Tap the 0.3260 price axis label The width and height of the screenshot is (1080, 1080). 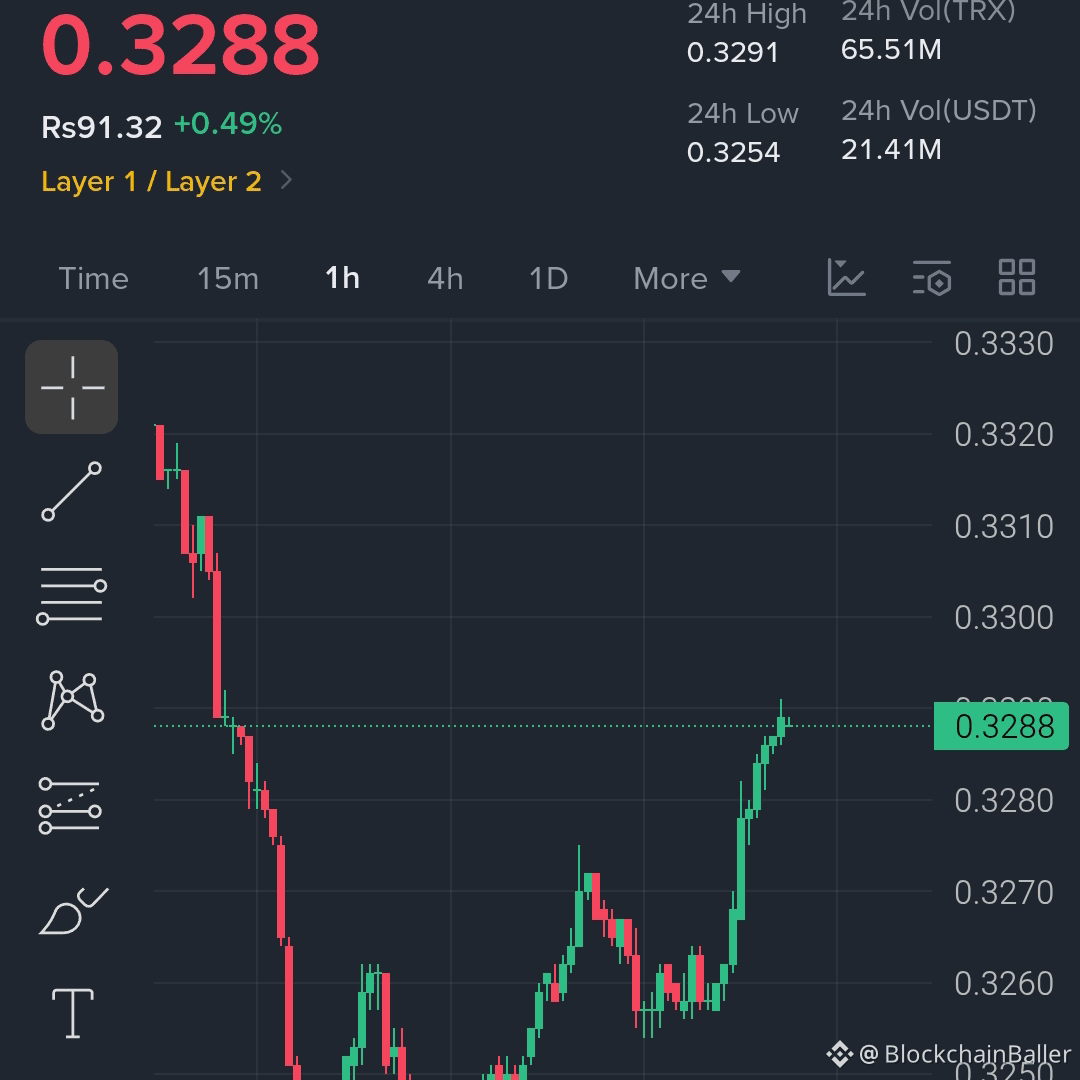[1004, 984]
